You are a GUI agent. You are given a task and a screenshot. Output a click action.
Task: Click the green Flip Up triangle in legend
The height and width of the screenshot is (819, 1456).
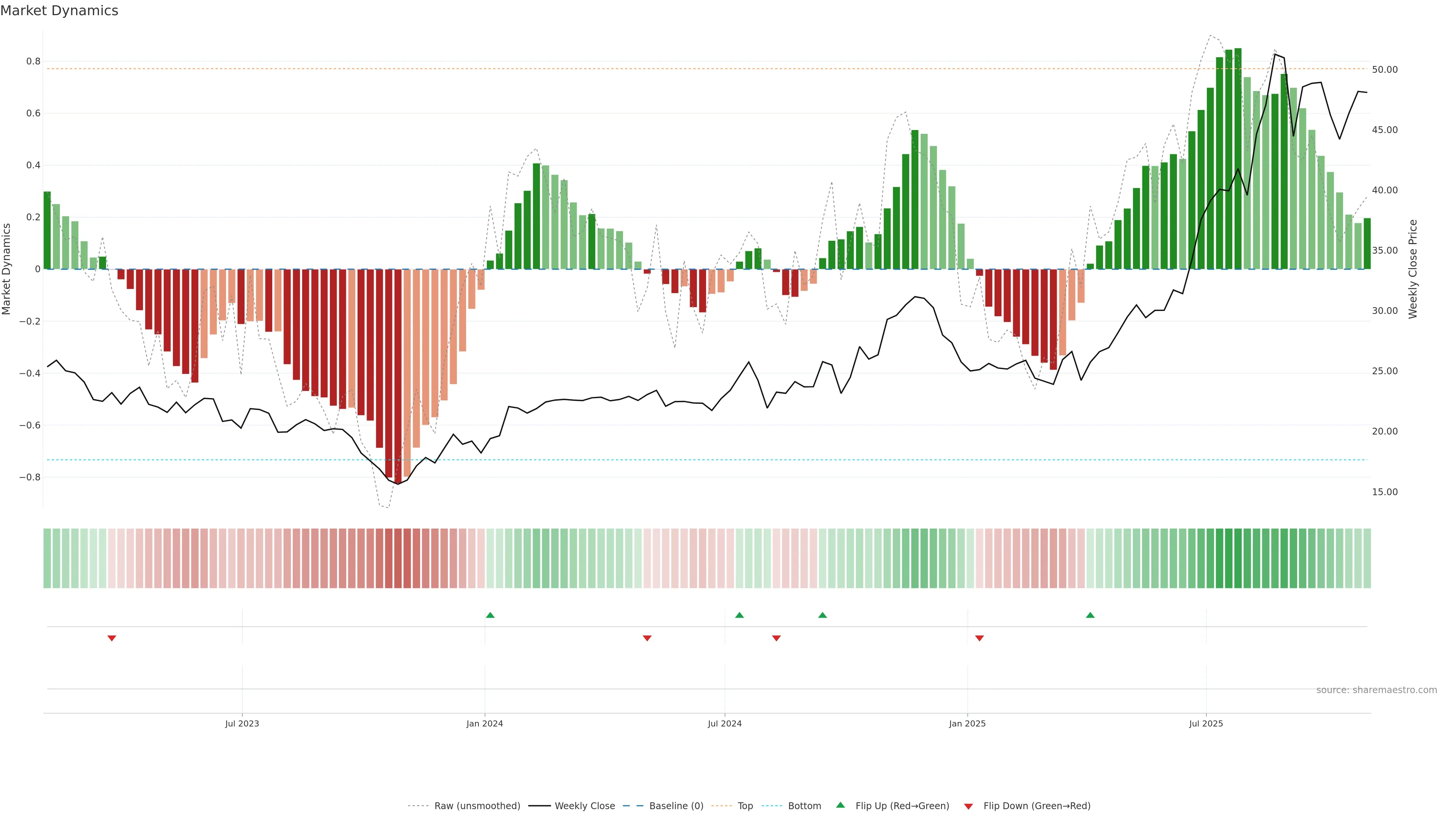841,805
